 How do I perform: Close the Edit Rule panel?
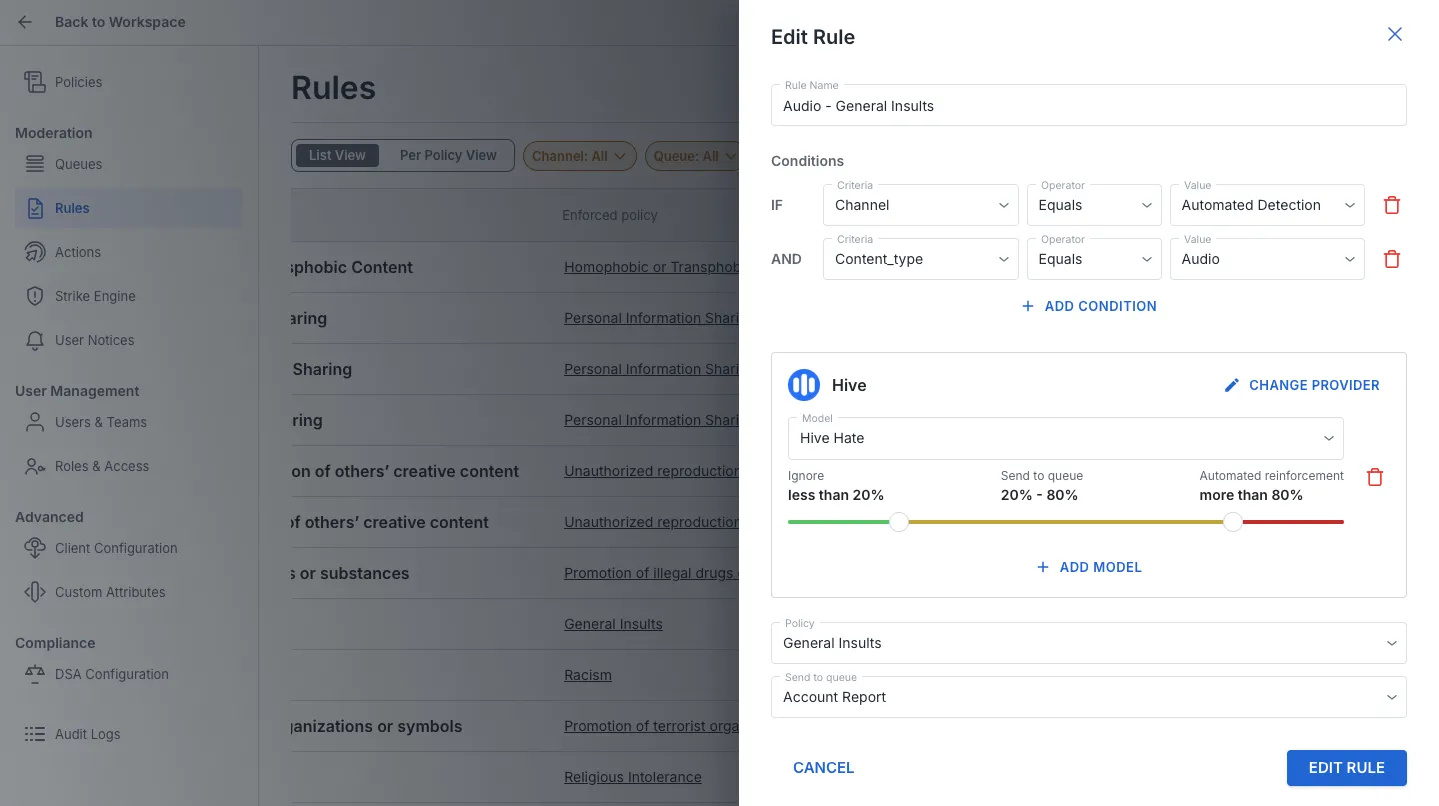coord(1395,34)
